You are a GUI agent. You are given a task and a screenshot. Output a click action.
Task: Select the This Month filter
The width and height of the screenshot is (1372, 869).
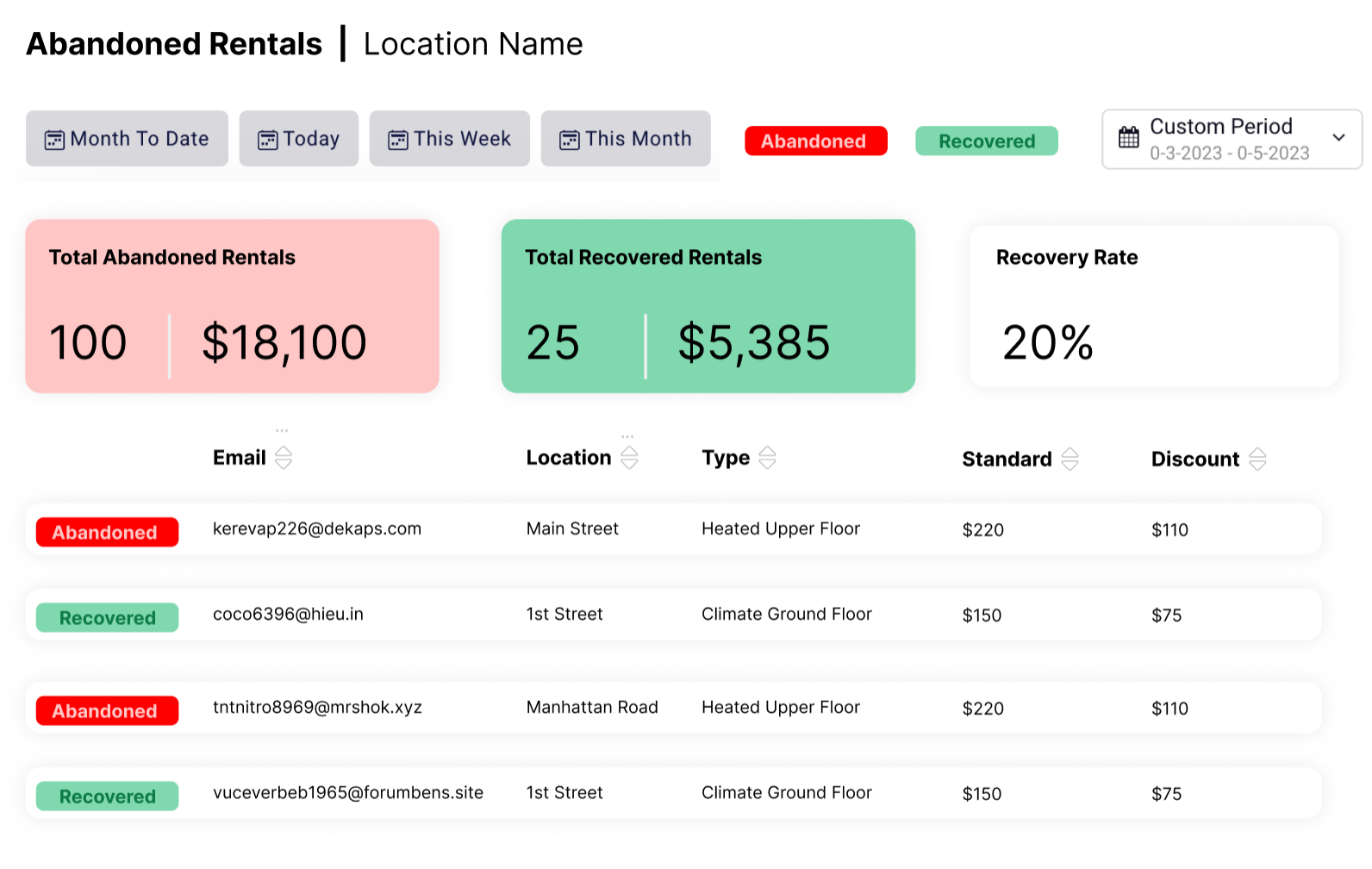626,138
